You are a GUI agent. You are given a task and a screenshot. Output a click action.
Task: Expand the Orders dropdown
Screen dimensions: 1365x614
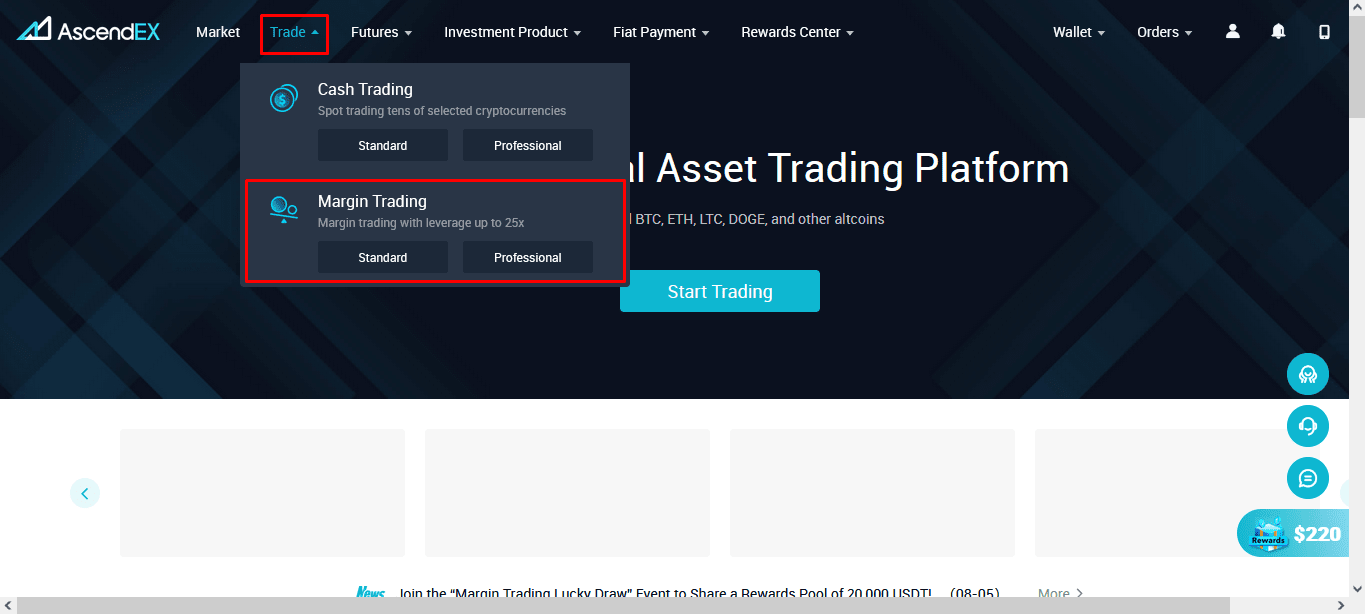[x=1164, y=32]
